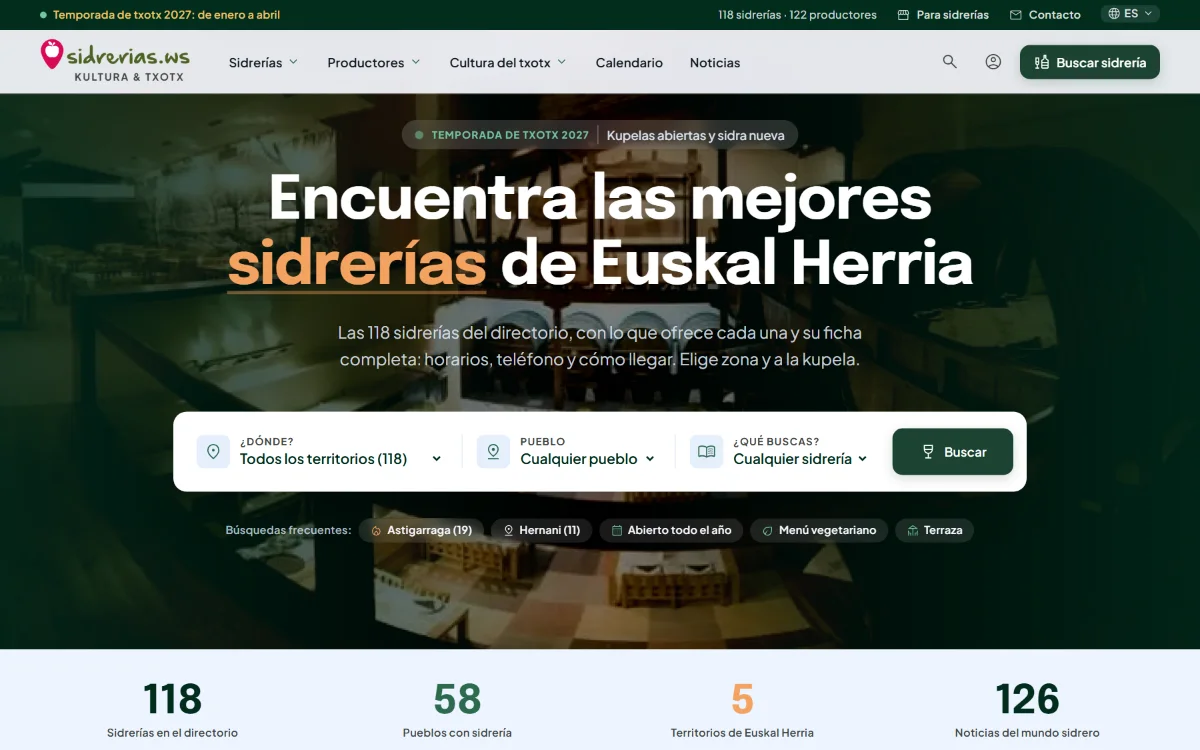The width and height of the screenshot is (1200, 750).
Task: Click the map pin icon beside ¿Dónde?
Action: (x=213, y=452)
